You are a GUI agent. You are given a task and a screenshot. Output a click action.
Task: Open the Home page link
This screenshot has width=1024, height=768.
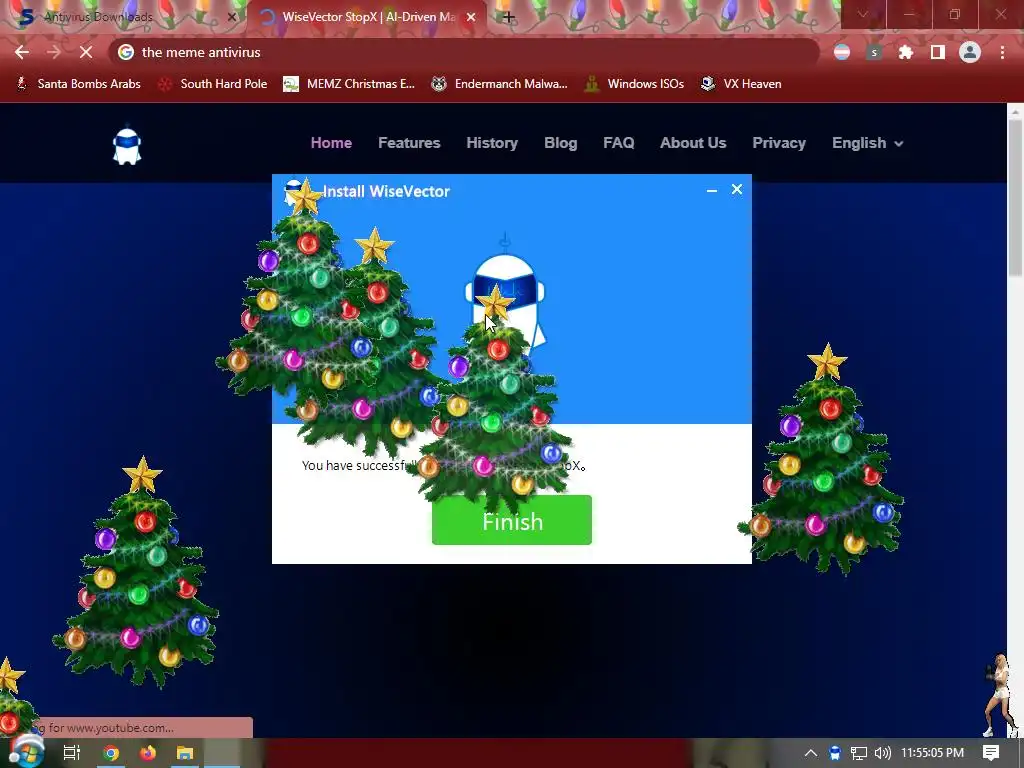[331, 143]
